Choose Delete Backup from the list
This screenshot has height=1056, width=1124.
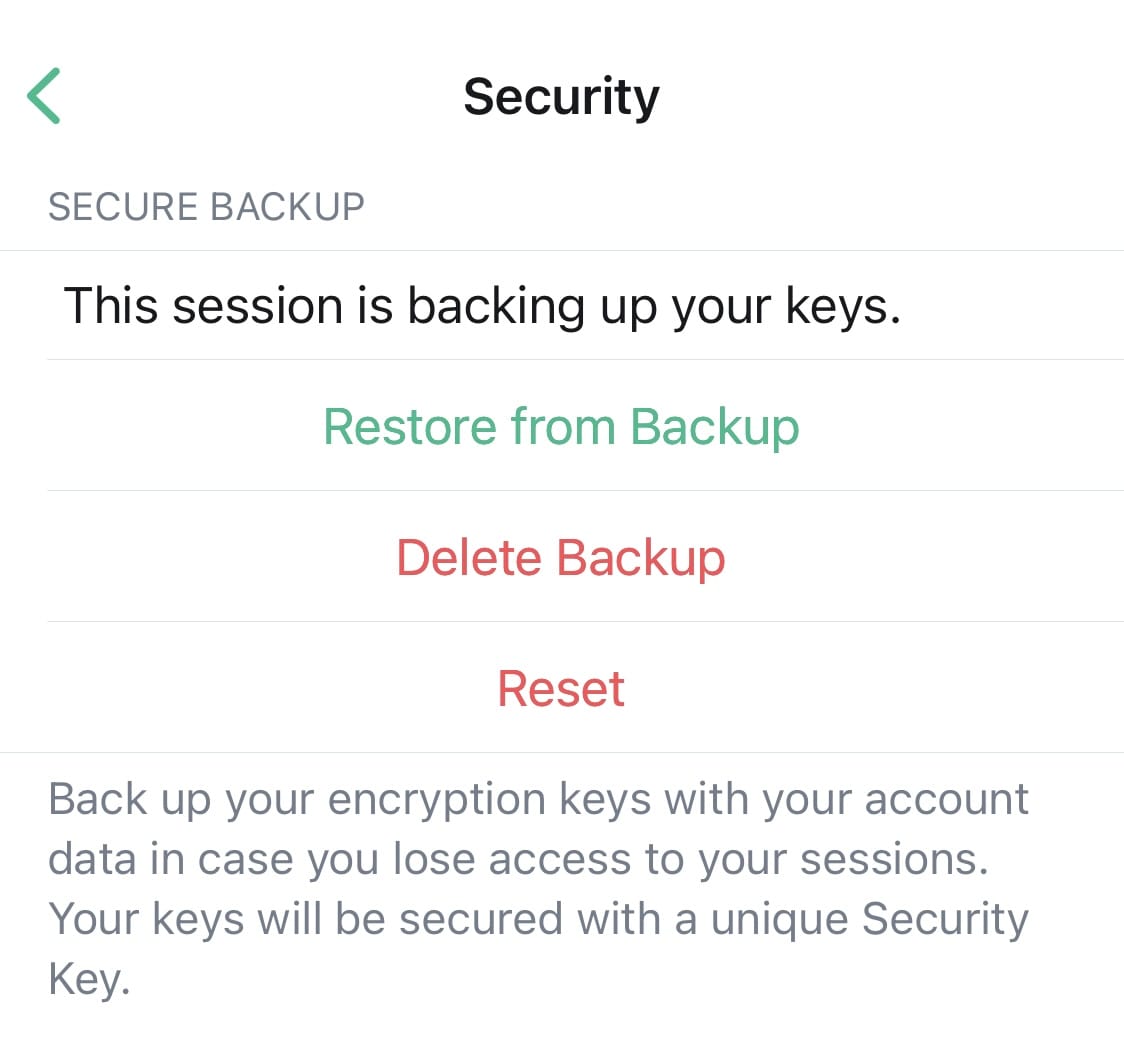tap(561, 557)
